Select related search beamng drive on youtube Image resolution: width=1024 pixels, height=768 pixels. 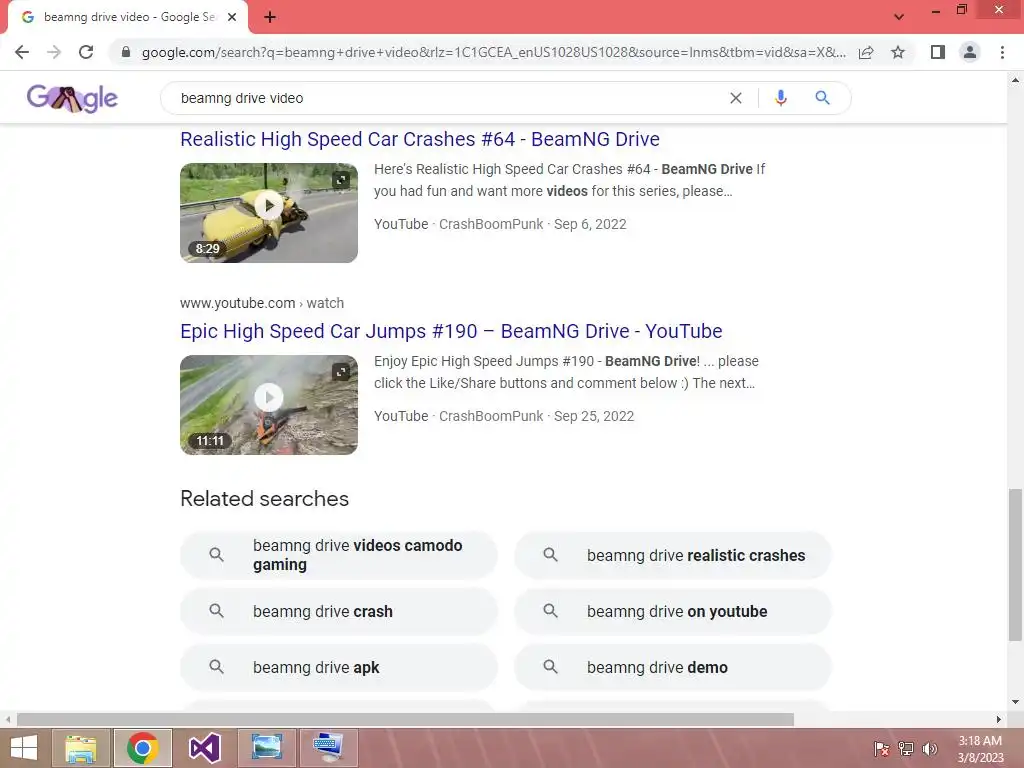[x=673, y=611]
